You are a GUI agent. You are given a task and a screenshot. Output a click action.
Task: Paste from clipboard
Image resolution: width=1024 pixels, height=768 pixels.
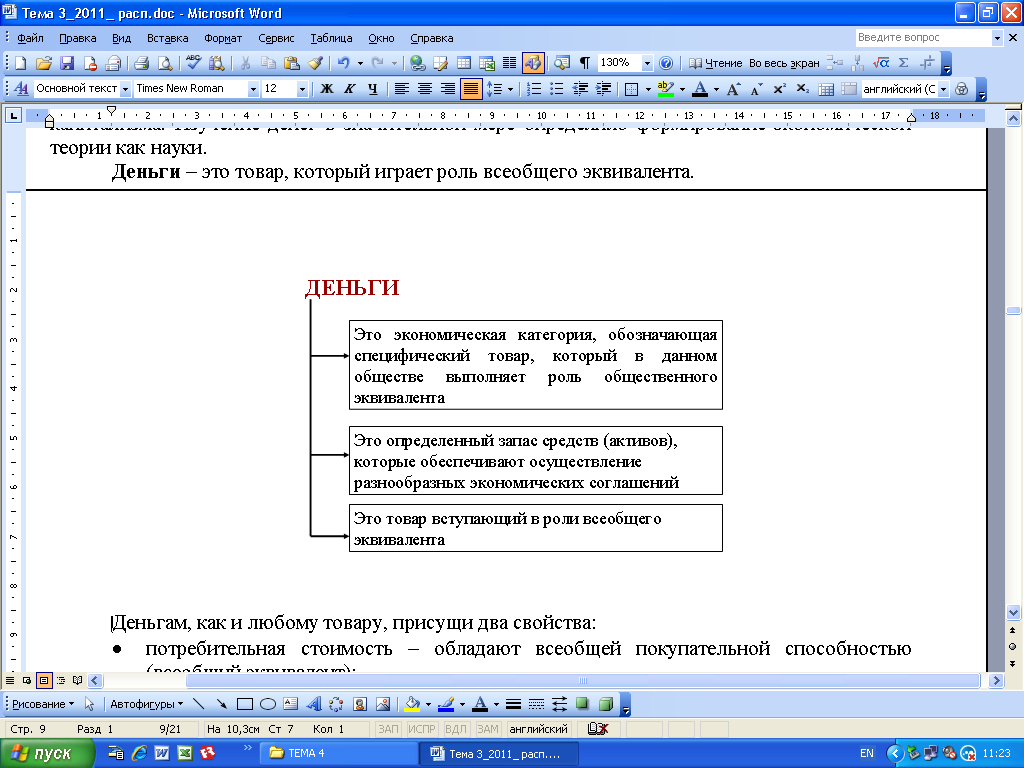[x=292, y=63]
